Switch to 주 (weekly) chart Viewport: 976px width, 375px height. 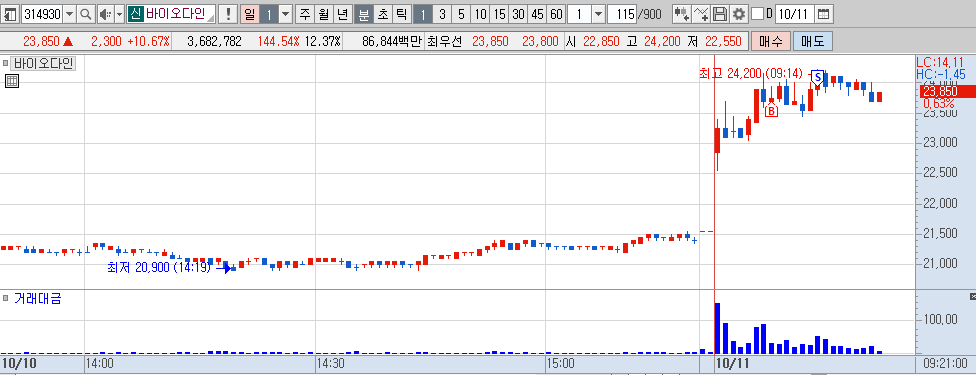(304, 14)
